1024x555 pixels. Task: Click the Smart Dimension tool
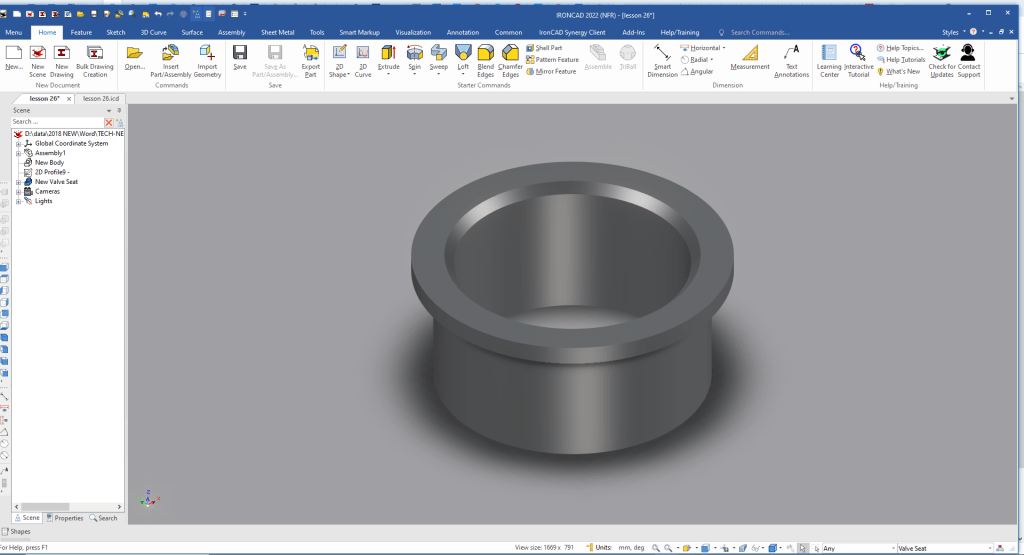tap(662, 59)
